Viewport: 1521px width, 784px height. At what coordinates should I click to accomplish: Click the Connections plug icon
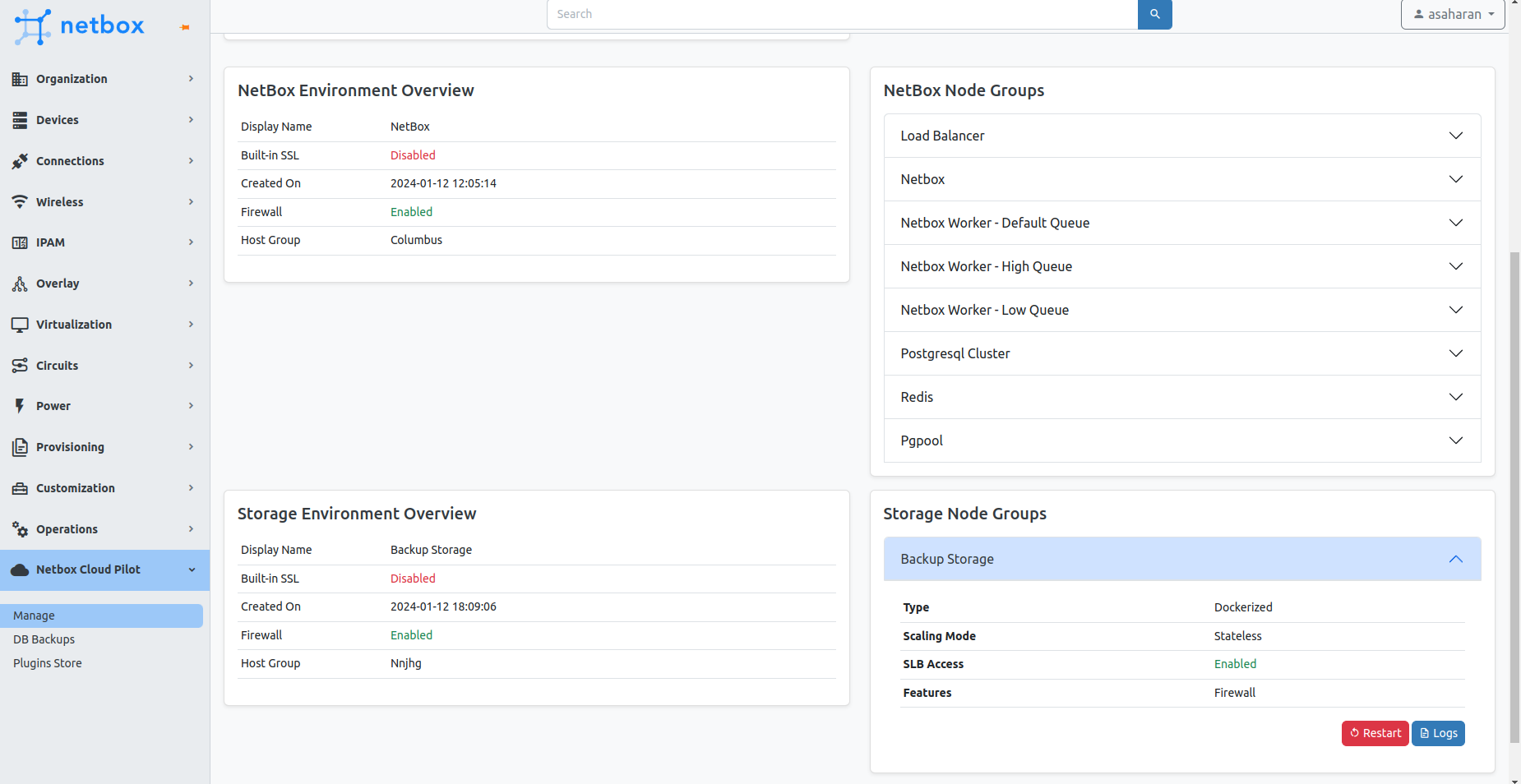[x=20, y=161]
